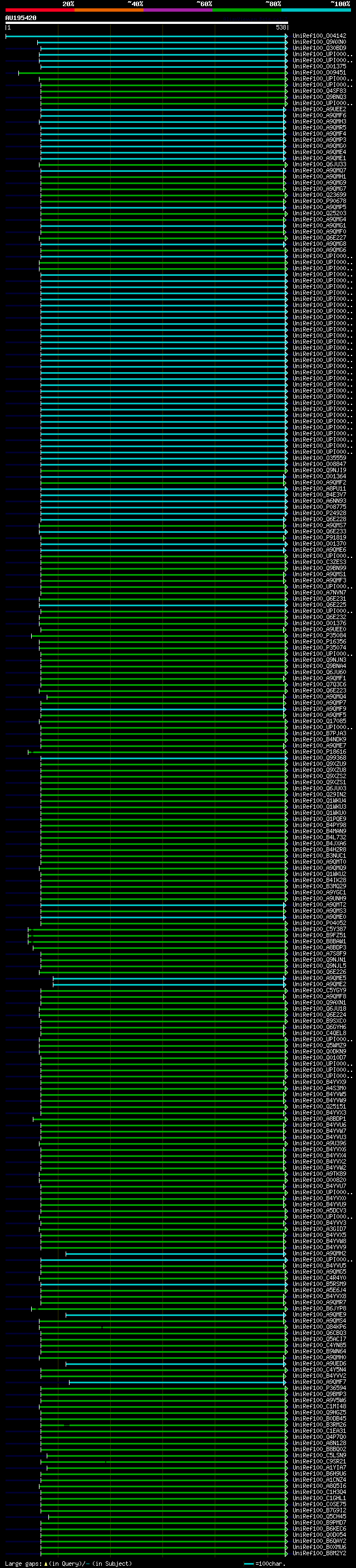Click the orange ~40% identity legend segment
This screenshot has height=1568, width=356.
coord(109,11)
